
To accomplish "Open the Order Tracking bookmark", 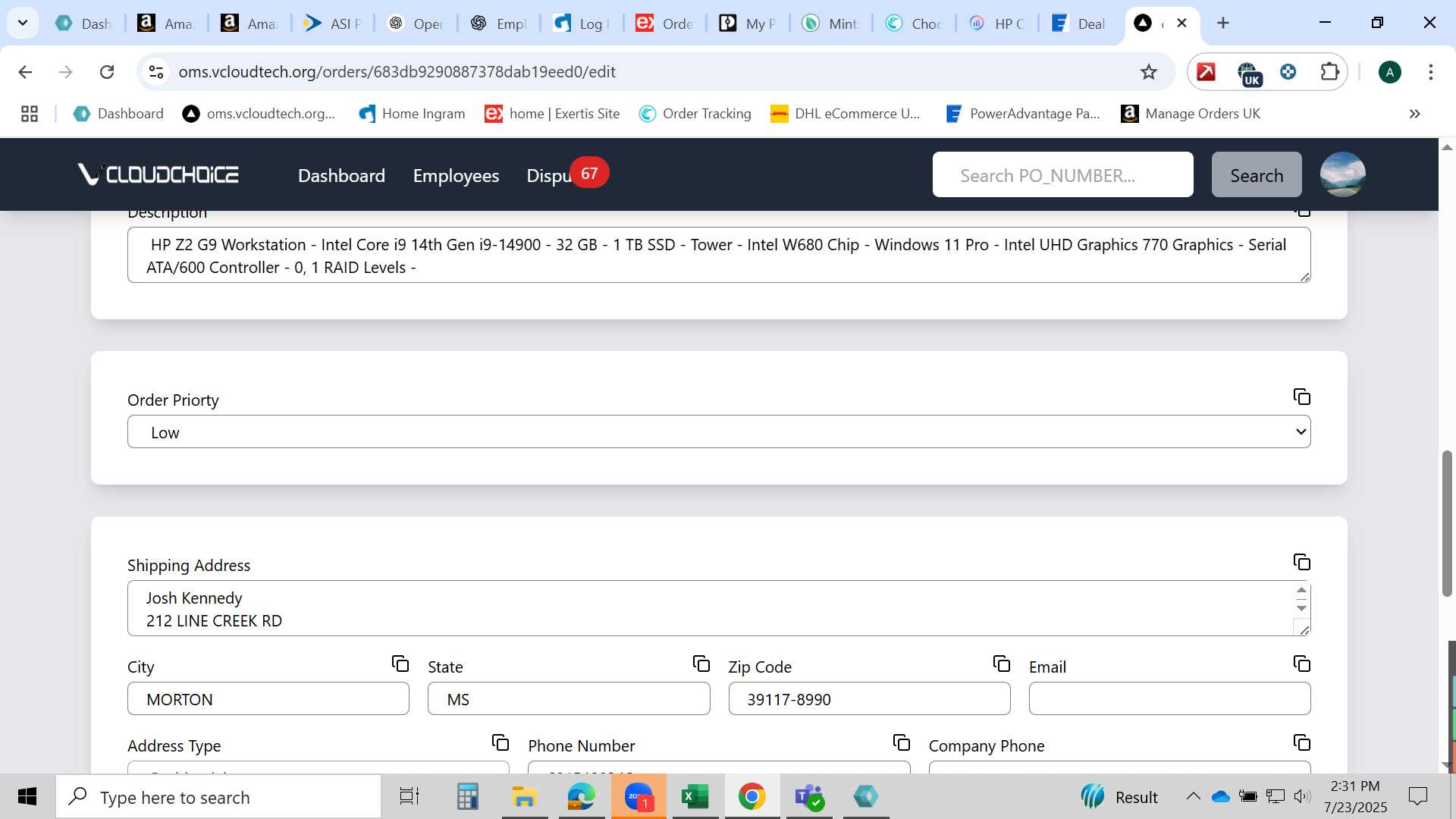I will [x=695, y=114].
